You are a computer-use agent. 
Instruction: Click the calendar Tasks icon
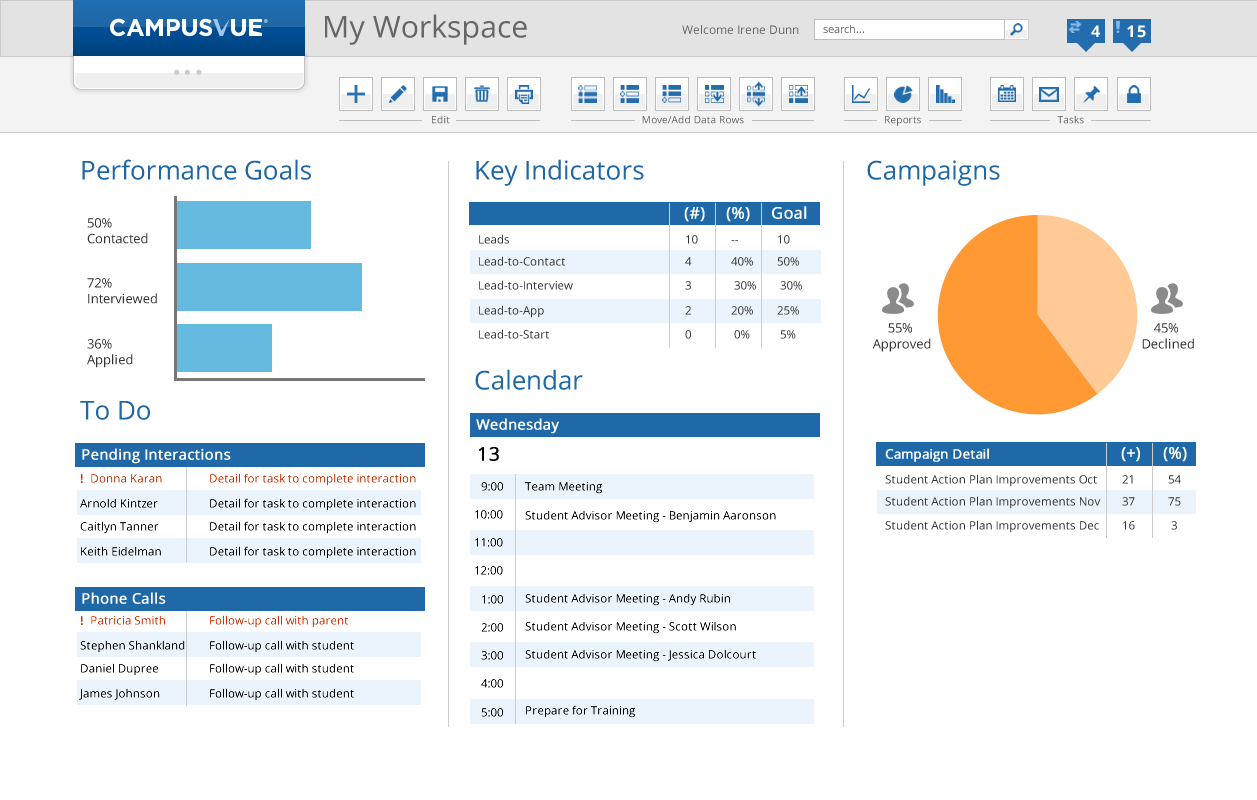[1007, 94]
